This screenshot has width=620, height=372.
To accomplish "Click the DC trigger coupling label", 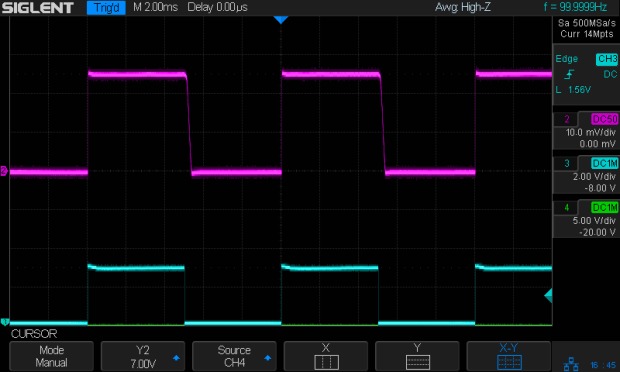I will tap(610, 74).
